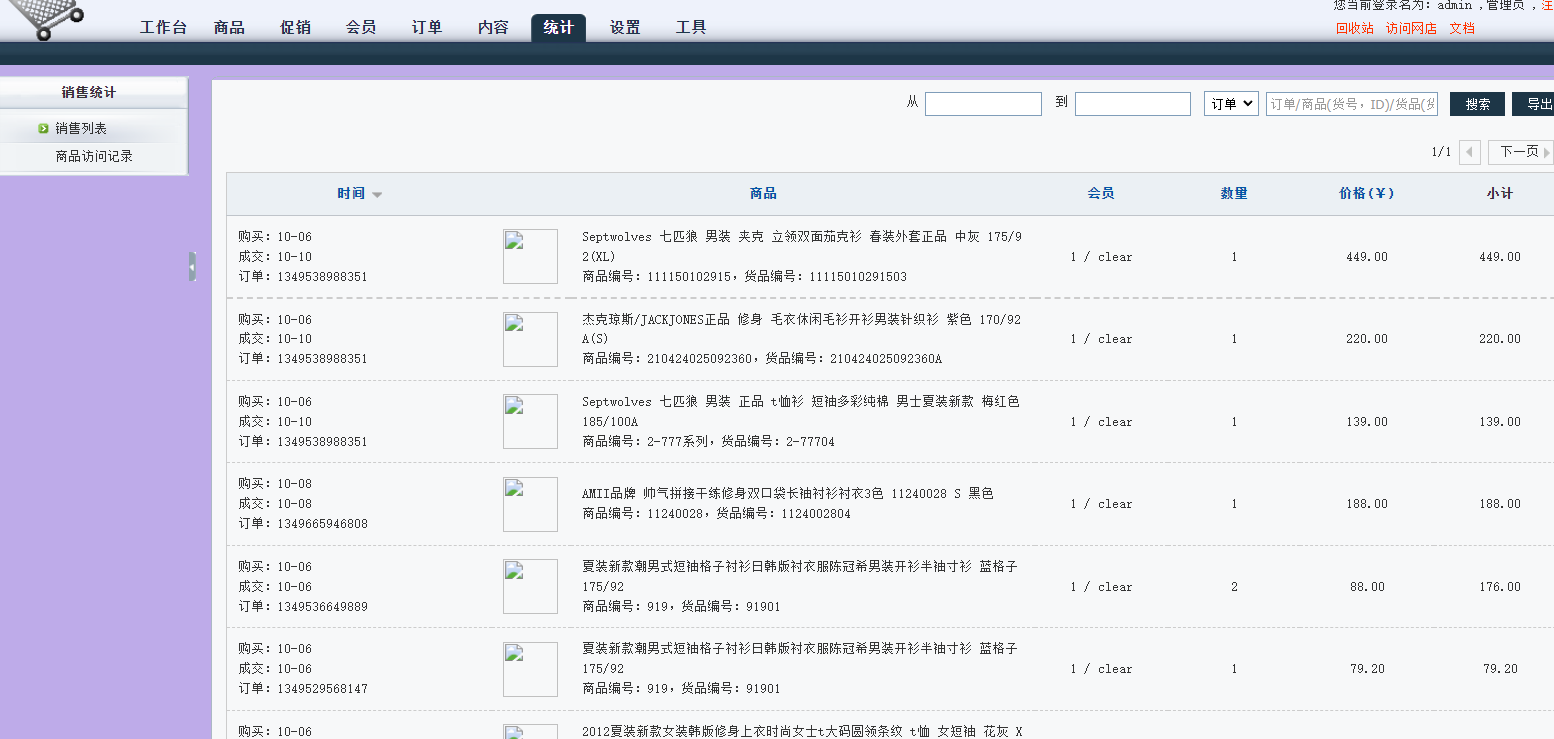Click 1 / clear in the AMII row
The width and height of the screenshot is (1554, 739).
click(x=1101, y=504)
